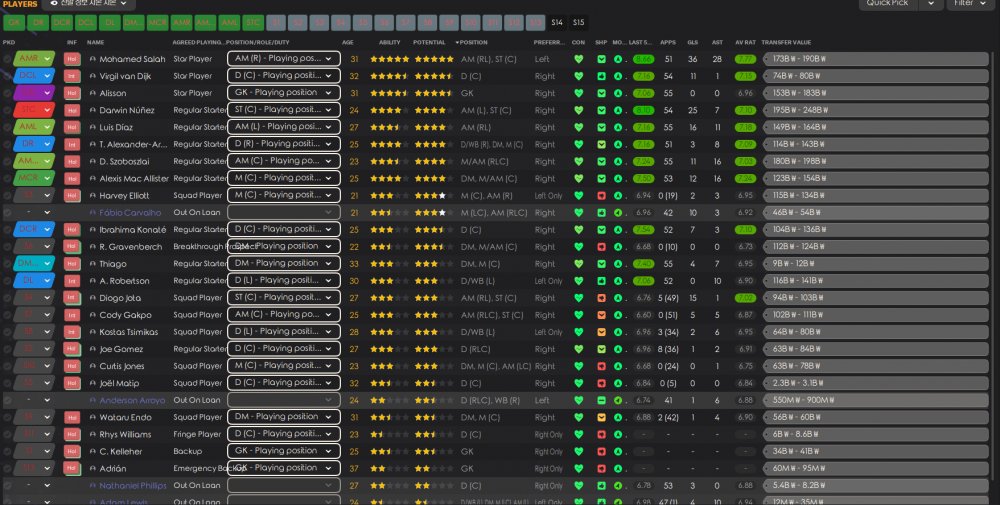Click the info badge next to Adrián
Screen dimensions: 1000x505
(x=71, y=468)
